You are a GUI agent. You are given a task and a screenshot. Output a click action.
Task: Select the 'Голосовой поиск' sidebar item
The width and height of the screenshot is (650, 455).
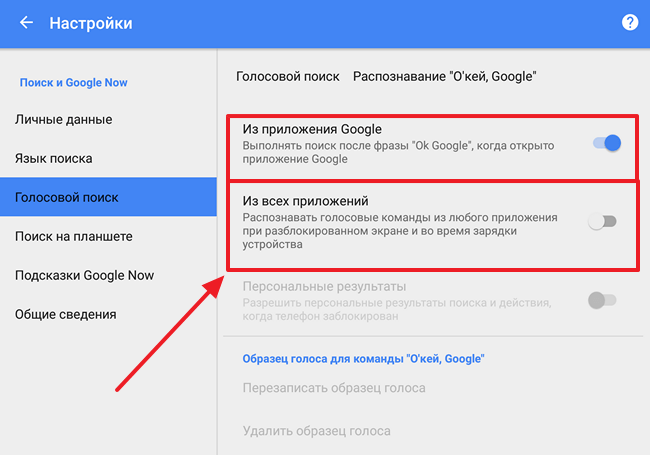tap(108, 197)
